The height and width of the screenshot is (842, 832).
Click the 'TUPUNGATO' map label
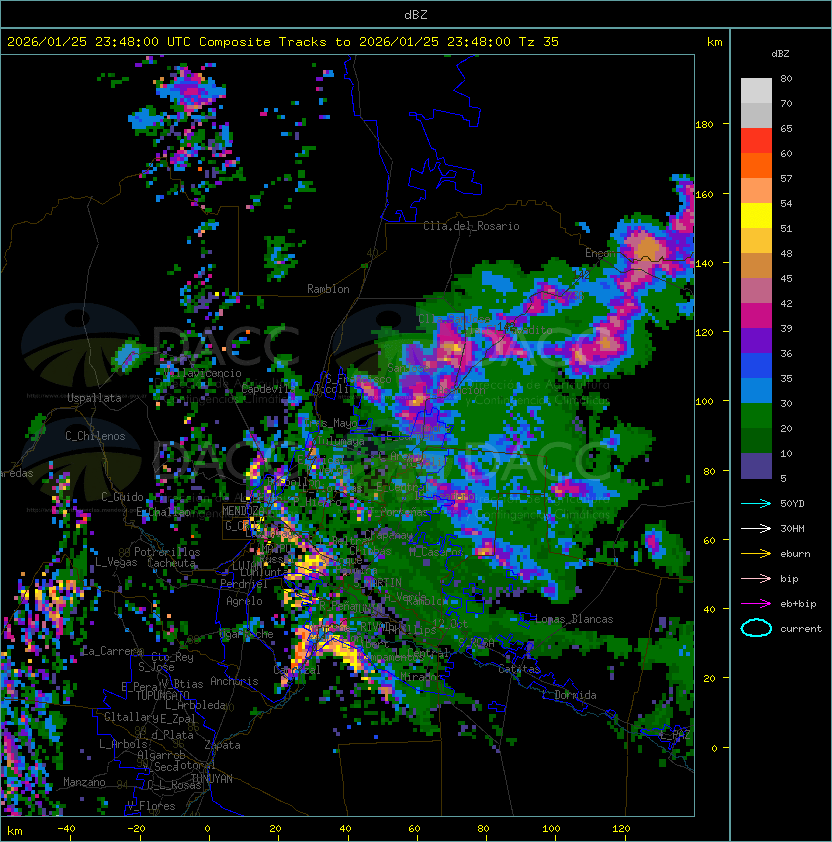[x=163, y=695]
